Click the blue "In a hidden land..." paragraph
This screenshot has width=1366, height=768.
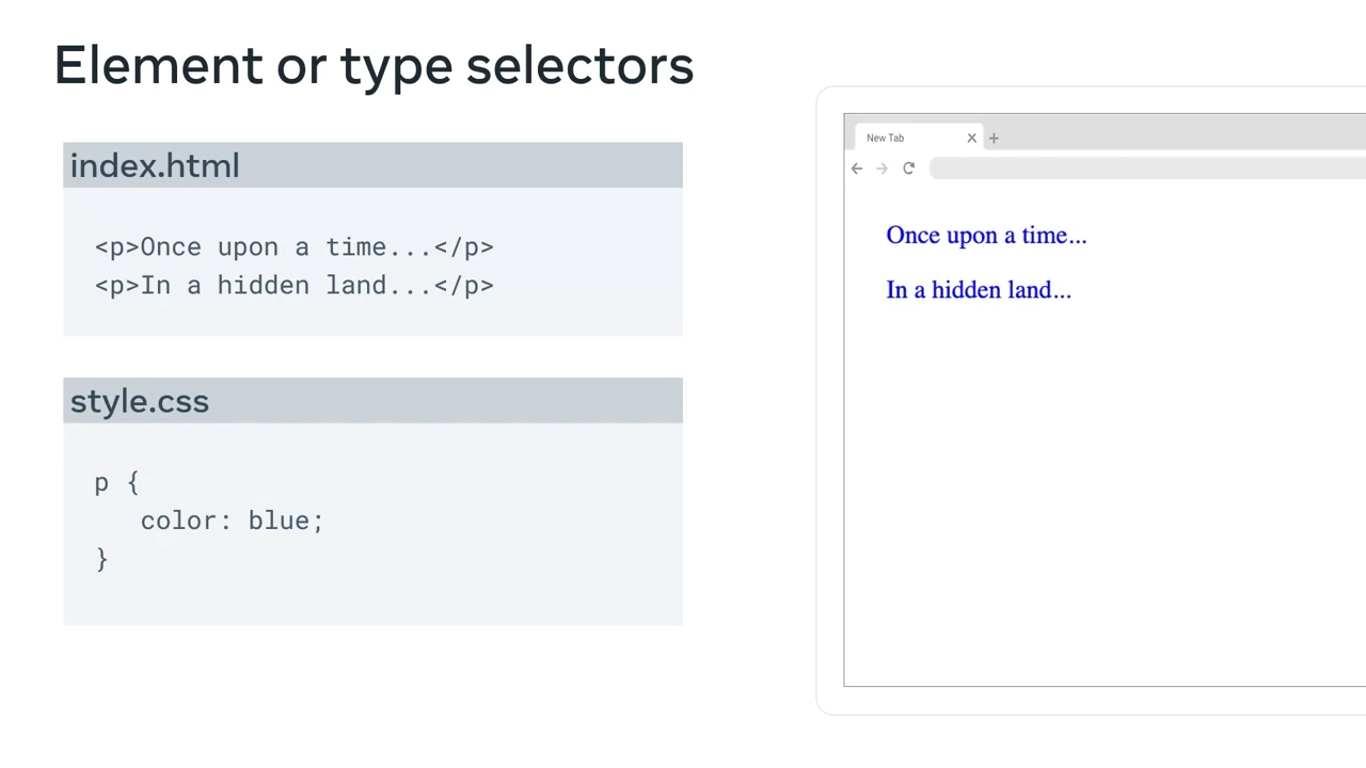tap(978, 290)
